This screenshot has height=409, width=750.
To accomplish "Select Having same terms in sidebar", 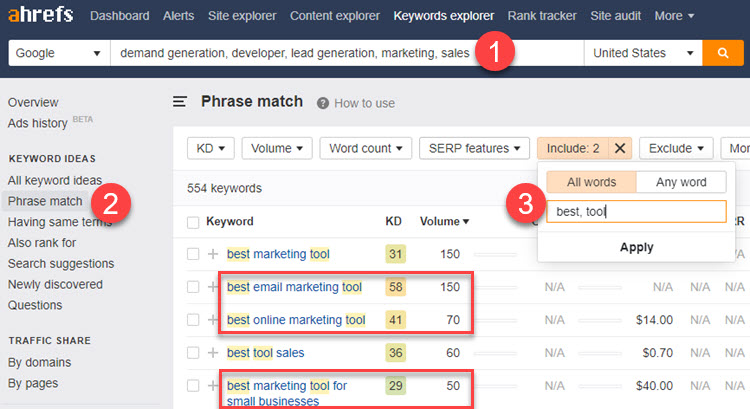I will click(x=59, y=222).
